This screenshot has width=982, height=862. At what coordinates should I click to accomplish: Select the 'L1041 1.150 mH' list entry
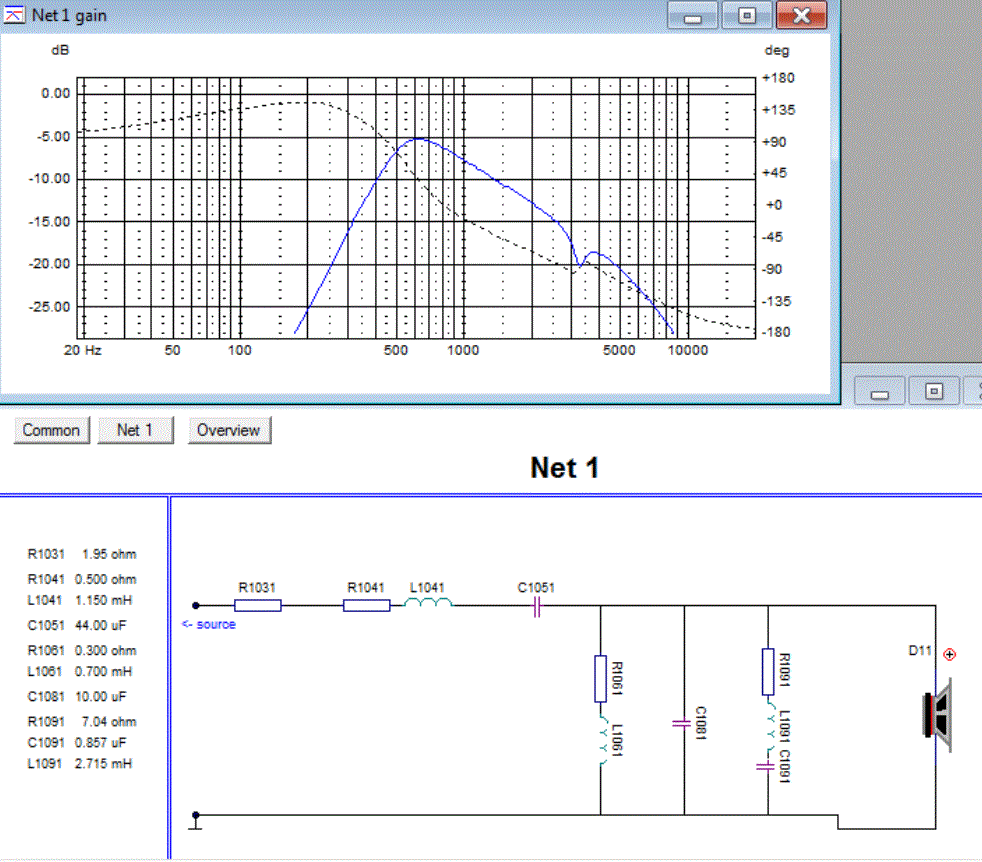(80, 600)
